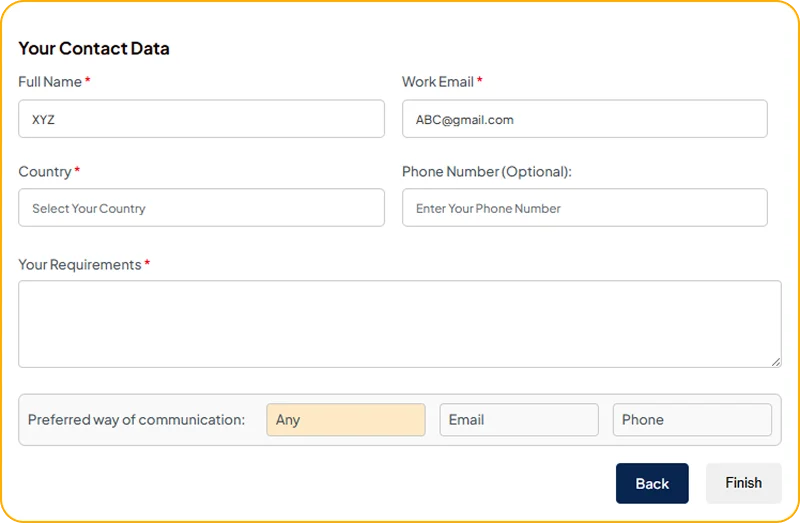This screenshot has width=800, height=523.
Task: Click the Country field label
Action: [x=45, y=172]
